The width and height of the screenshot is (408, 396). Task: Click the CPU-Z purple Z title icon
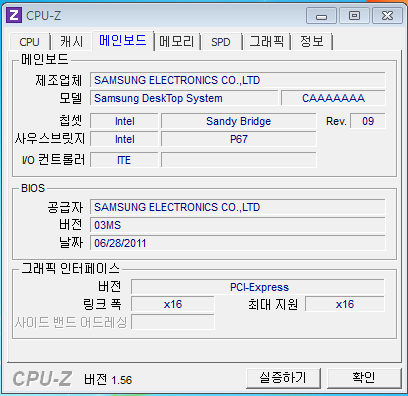coord(14,15)
